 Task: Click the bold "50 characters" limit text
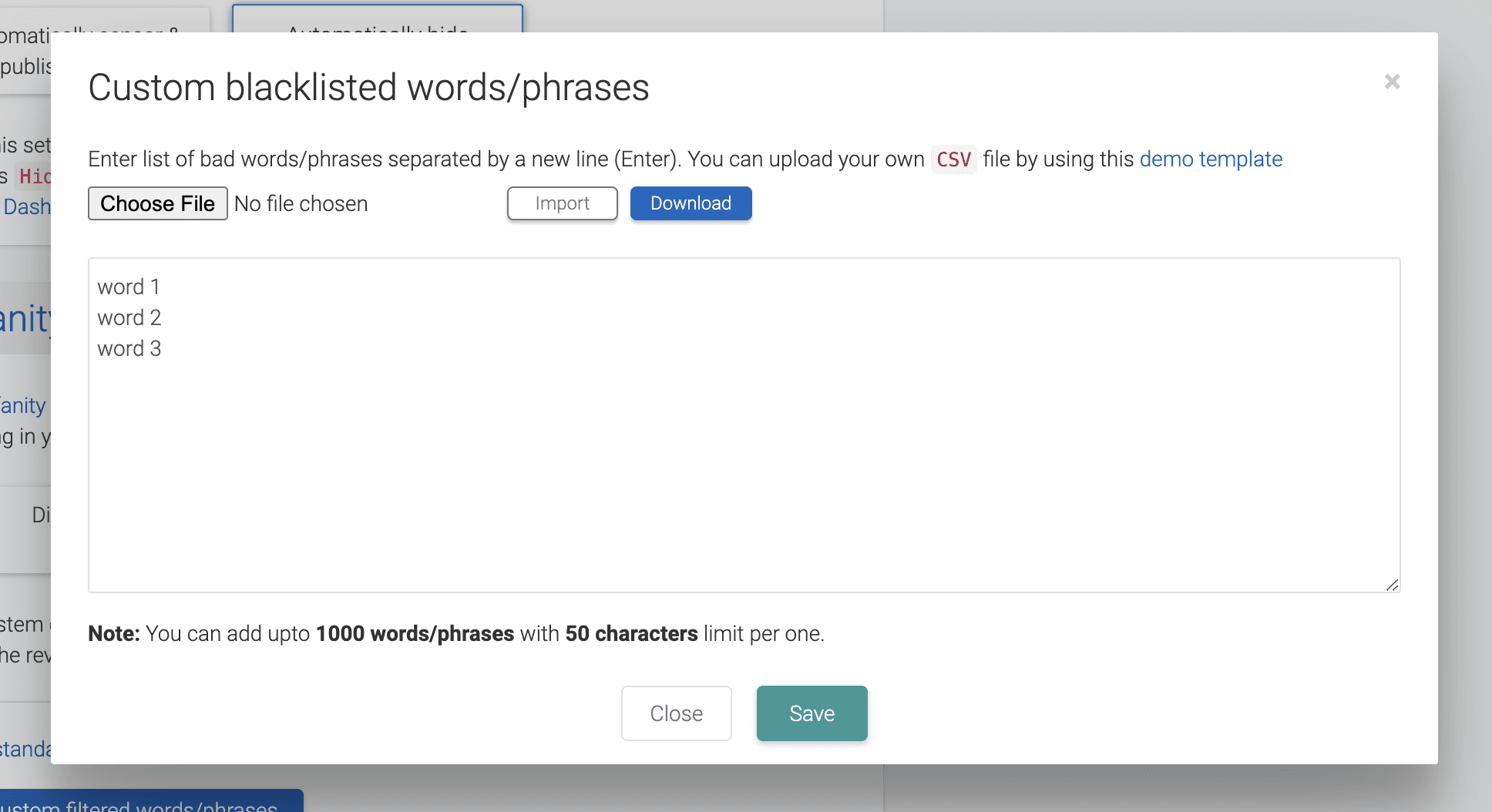(631, 633)
